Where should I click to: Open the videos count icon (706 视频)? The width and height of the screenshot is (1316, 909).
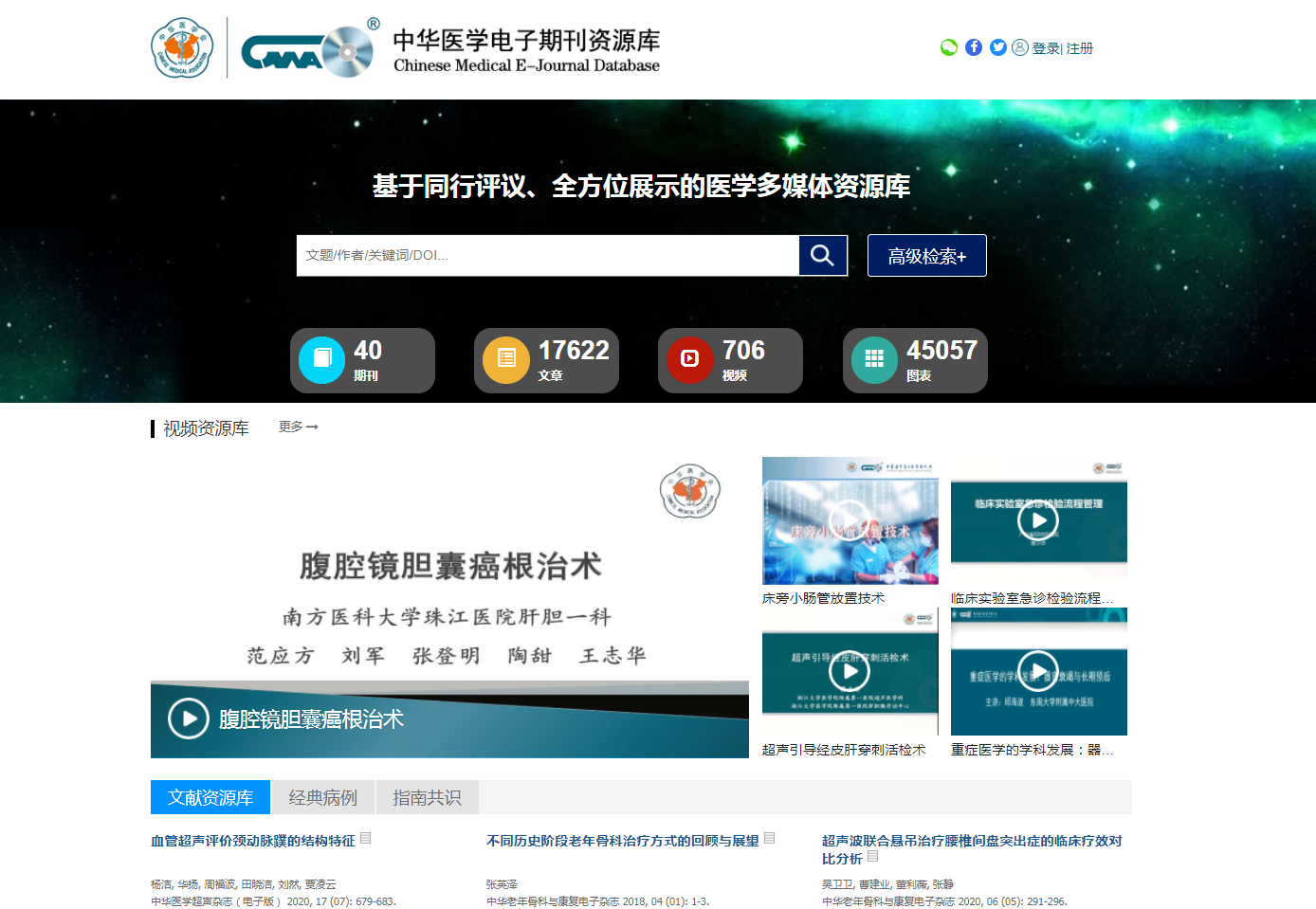coord(689,360)
